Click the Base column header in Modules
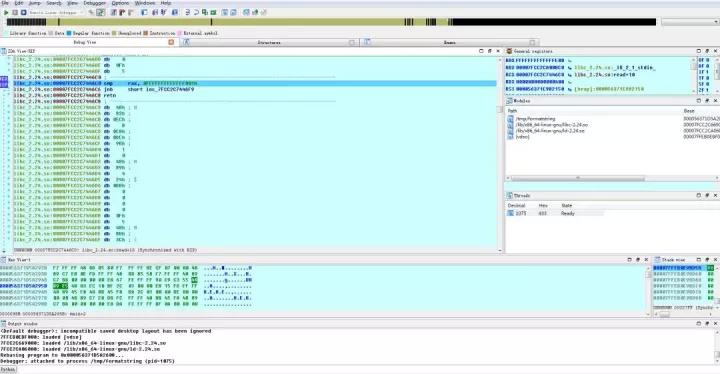 (689, 111)
